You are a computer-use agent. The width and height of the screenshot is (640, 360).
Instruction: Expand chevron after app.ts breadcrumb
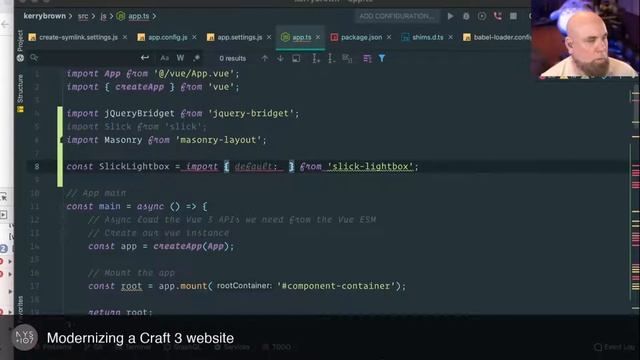[x=154, y=16]
